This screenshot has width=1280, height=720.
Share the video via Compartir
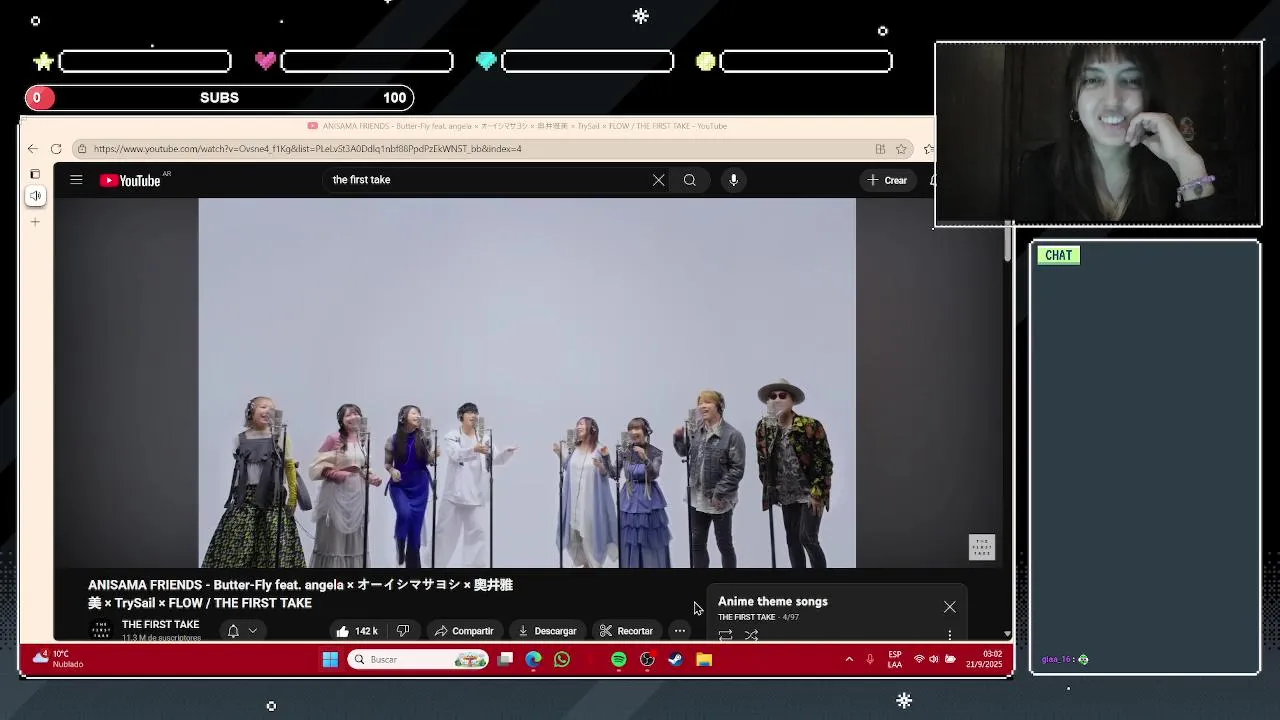464,631
